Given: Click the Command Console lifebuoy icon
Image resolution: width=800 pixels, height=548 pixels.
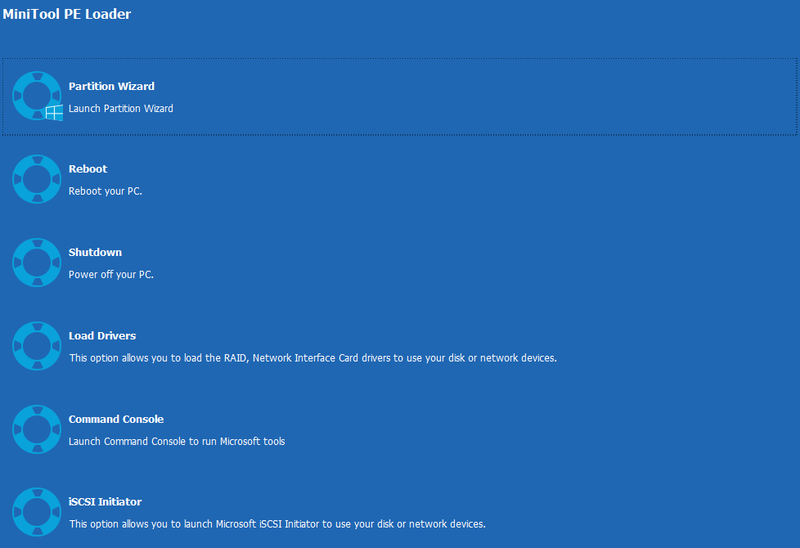Looking at the screenshot, I should point(37,429).
